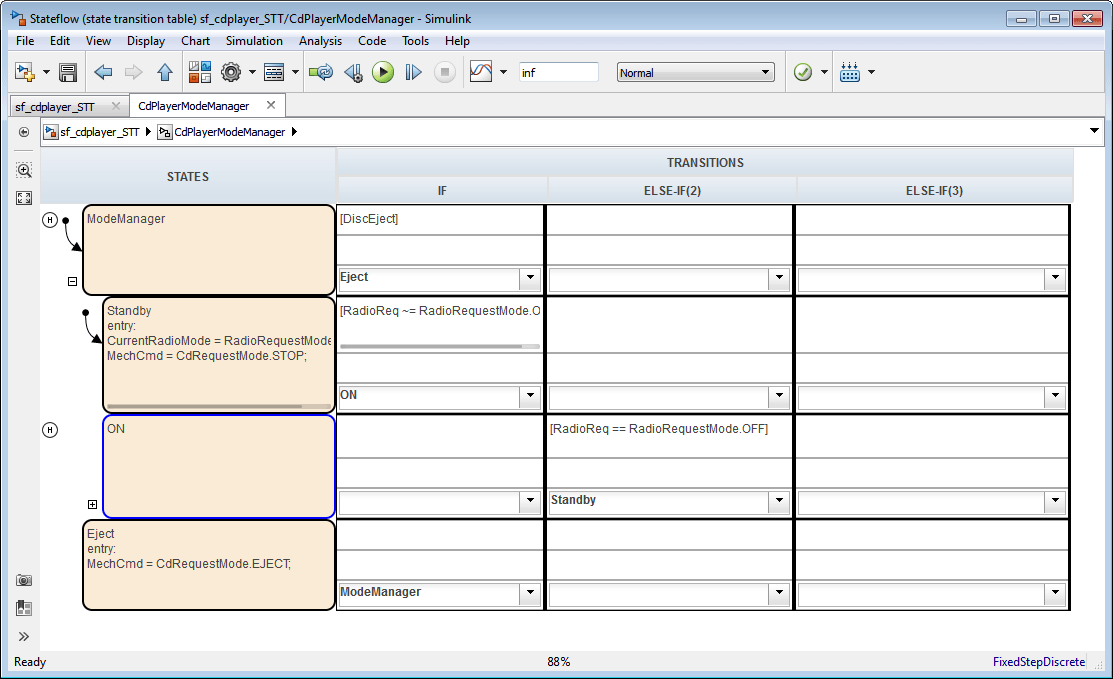Click the Screenshot camera icon

[x=24, y=580]
